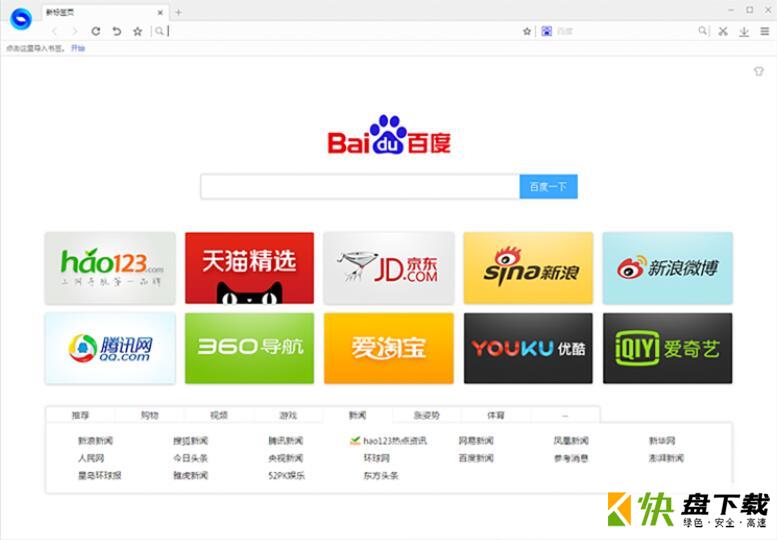Open the 新浪微博 tile
Screen dimensions: 777x540
click(667, 268)
